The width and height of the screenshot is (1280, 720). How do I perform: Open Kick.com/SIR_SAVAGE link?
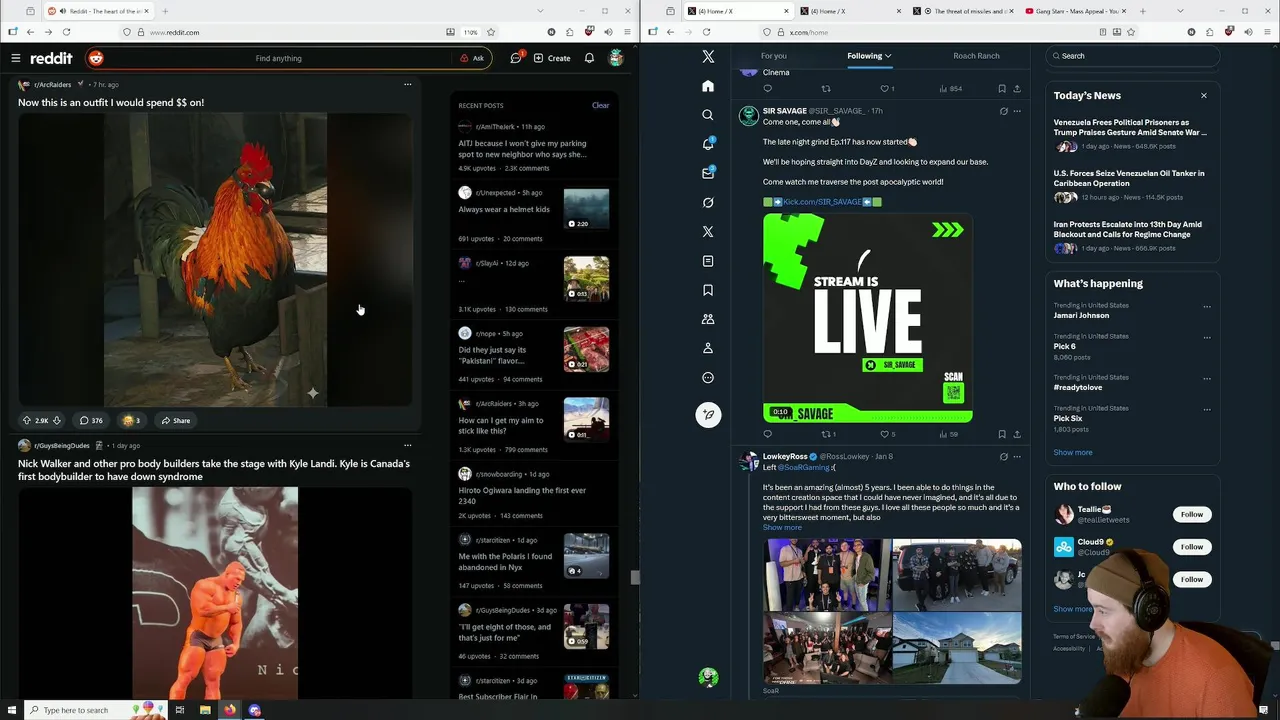point(822,202)
